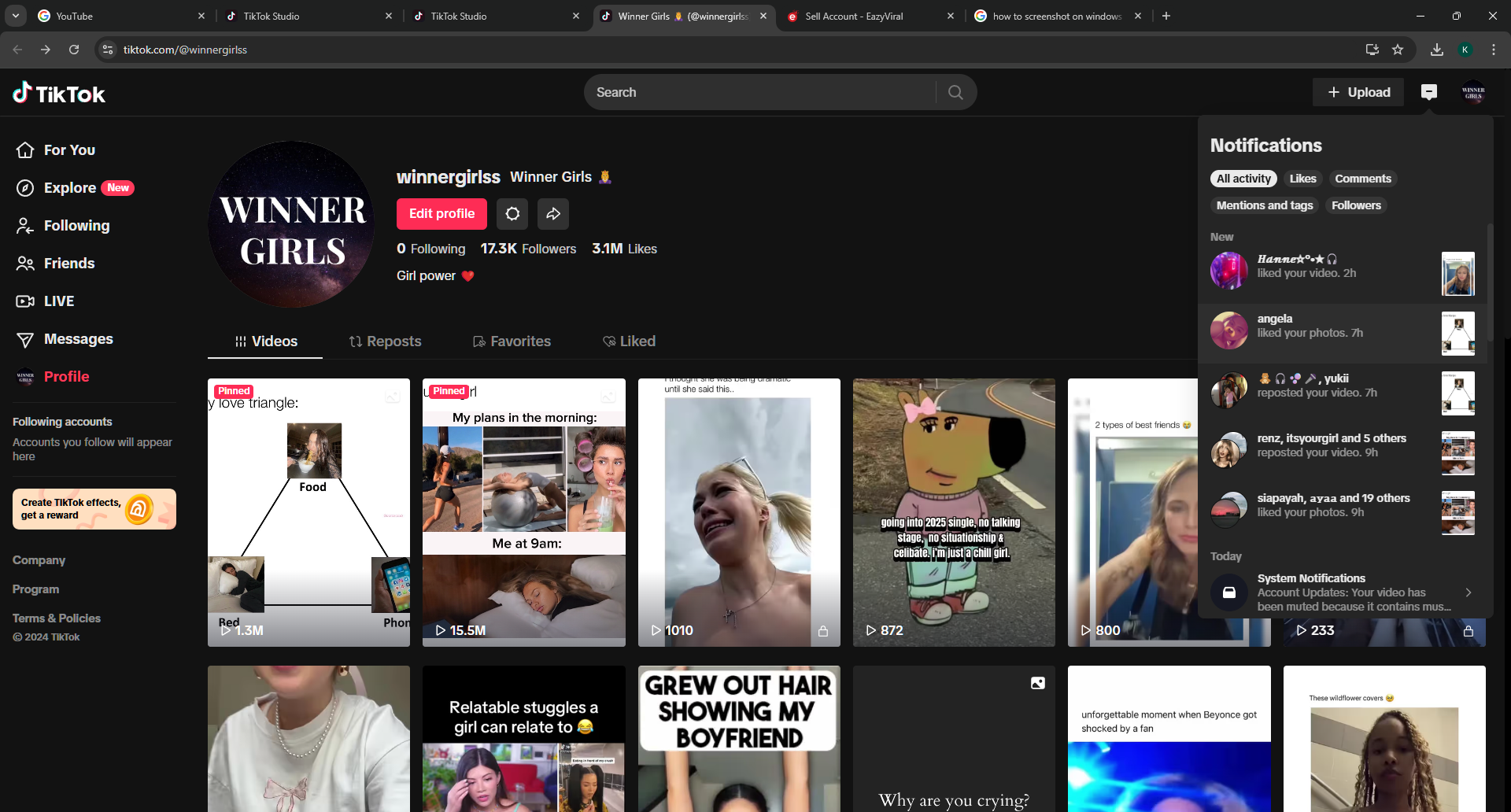Open siapayah liked your photos notification
1511x812 pixels.
point(1342,513)
